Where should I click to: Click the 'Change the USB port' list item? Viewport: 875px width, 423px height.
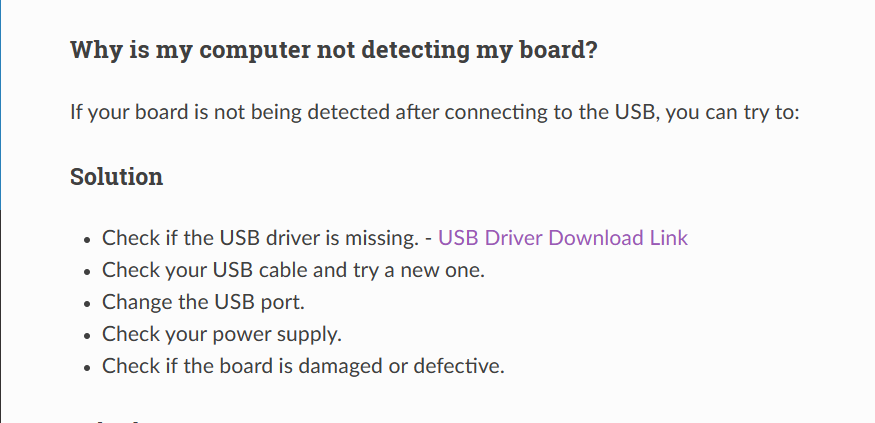pyautogui.click(x=203, y=302)
